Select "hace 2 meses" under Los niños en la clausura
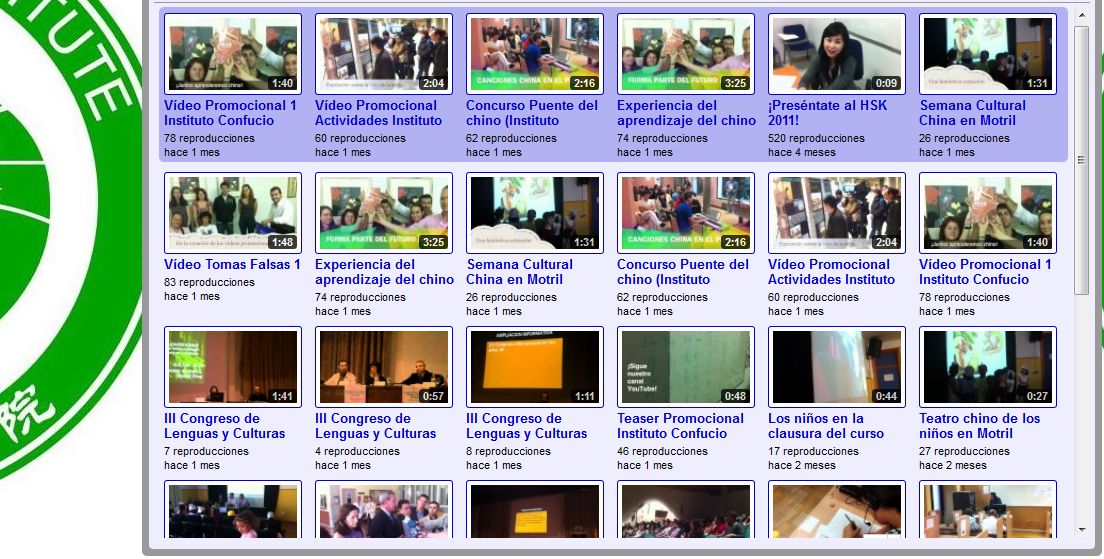1104x559 pixels. click(802, 466)
